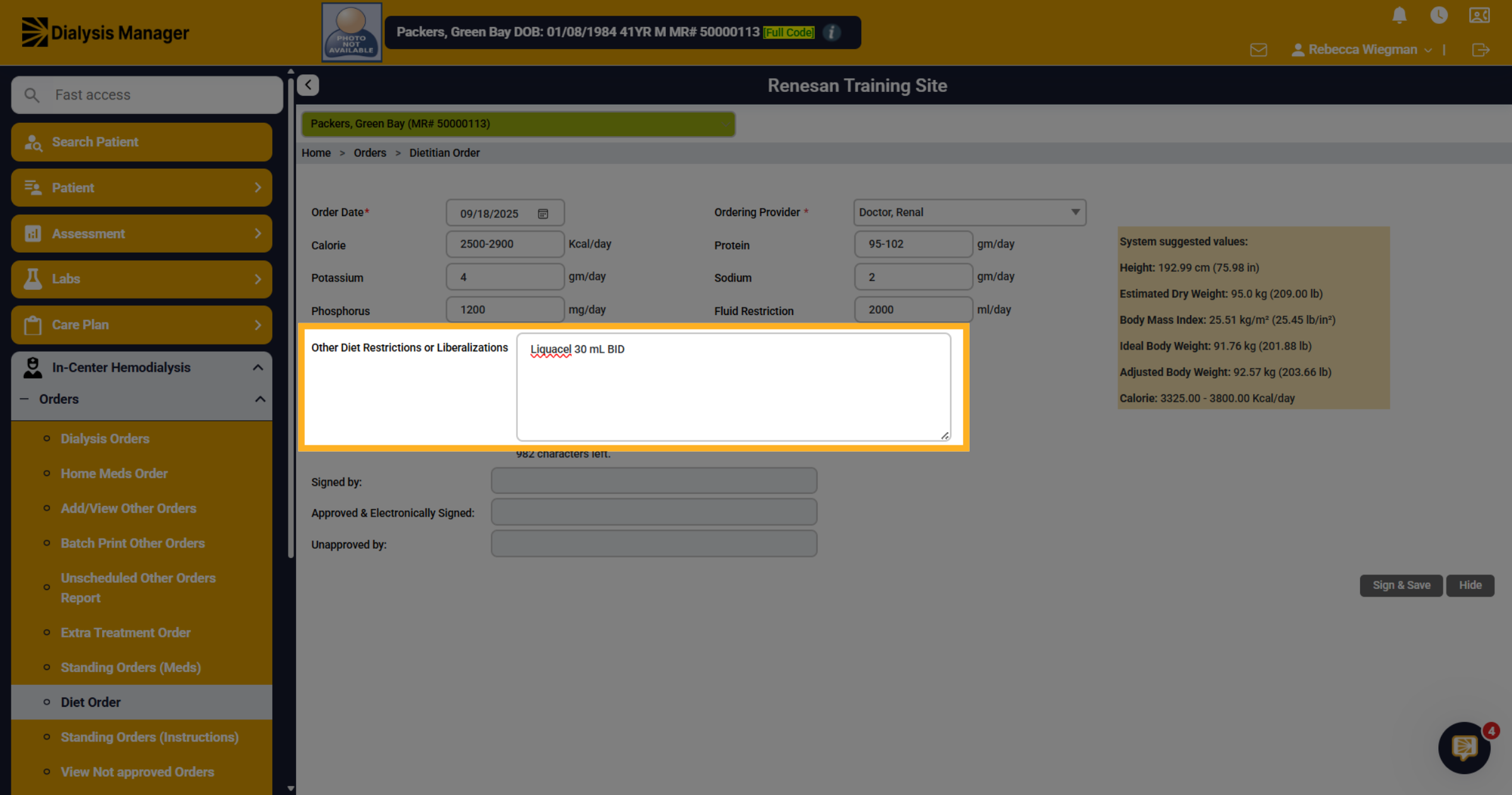Click the Calorie input field
1512x795 pixels.
point(505,244)
